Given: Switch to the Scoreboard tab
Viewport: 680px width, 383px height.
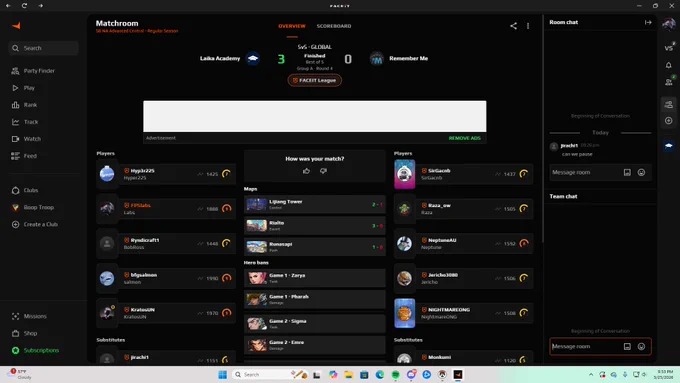Looking at the screenshot, I should click(x=334, y=26).
